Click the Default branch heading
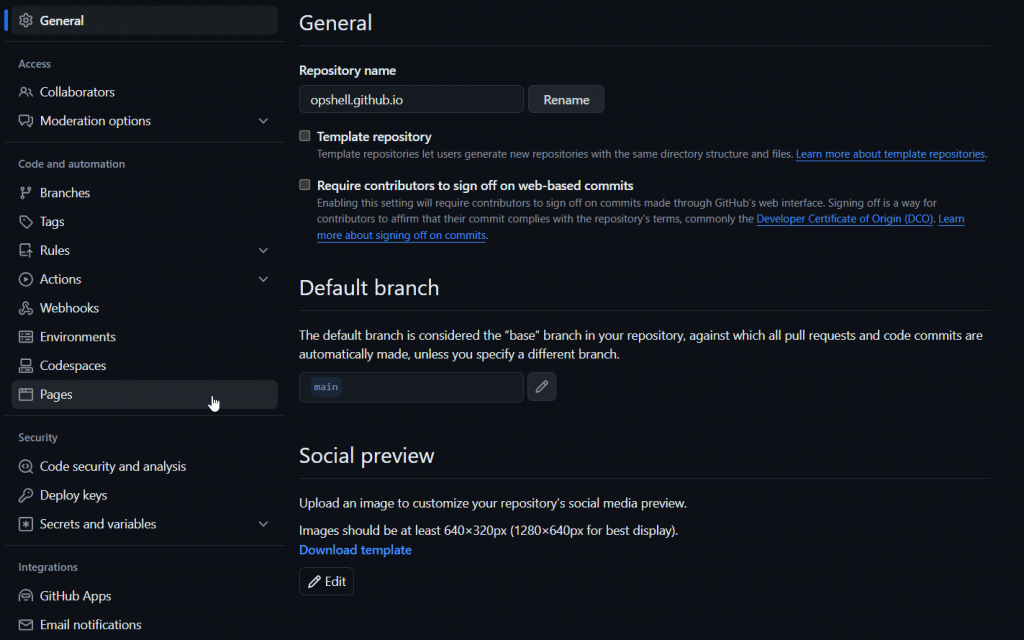 coord(369,288)
